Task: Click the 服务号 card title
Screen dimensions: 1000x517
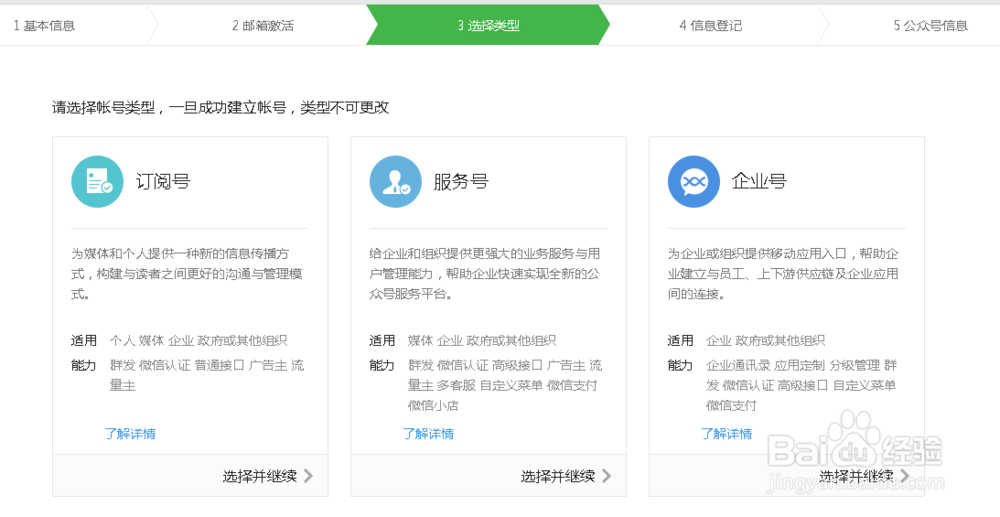Action: point(461,182)
